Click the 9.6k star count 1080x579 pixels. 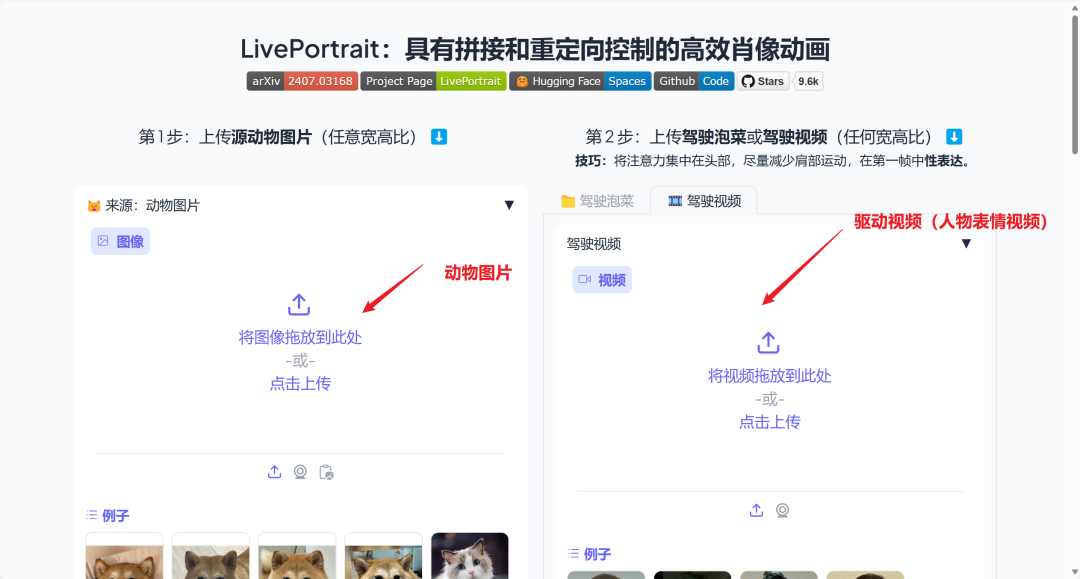click(809, 81)
